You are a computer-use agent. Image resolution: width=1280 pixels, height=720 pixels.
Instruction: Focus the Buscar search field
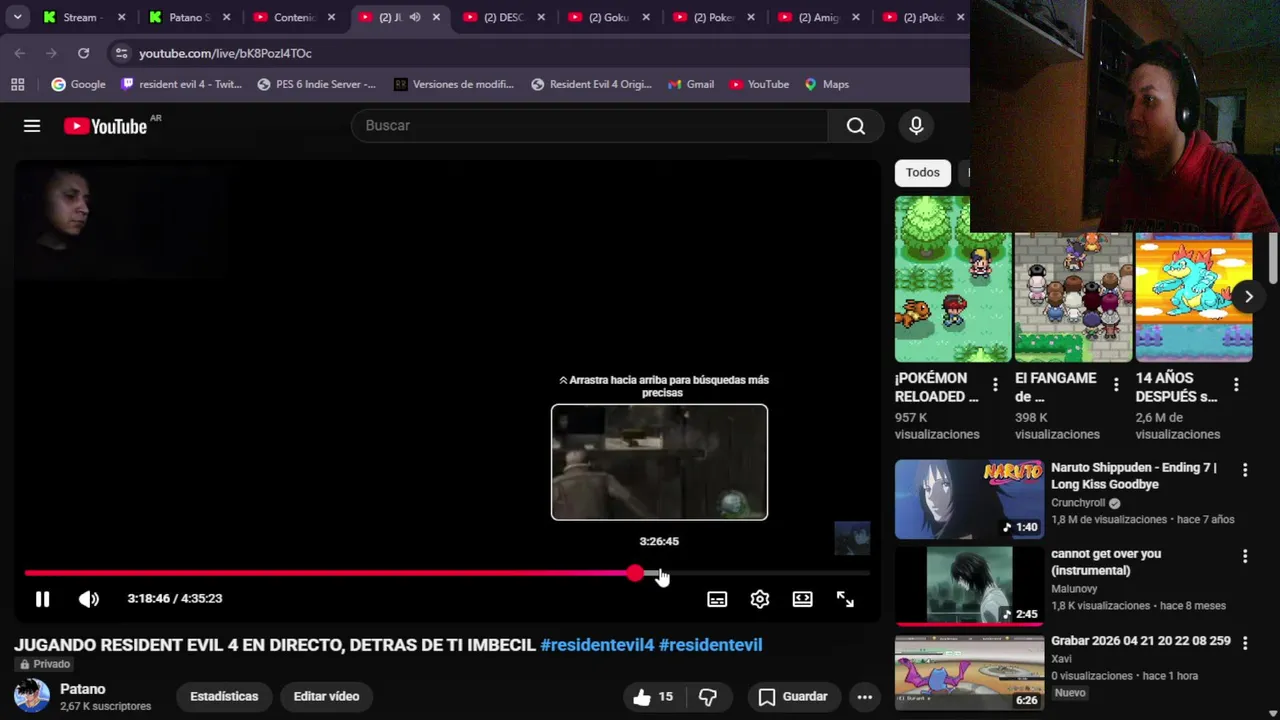tap(590, 125)
